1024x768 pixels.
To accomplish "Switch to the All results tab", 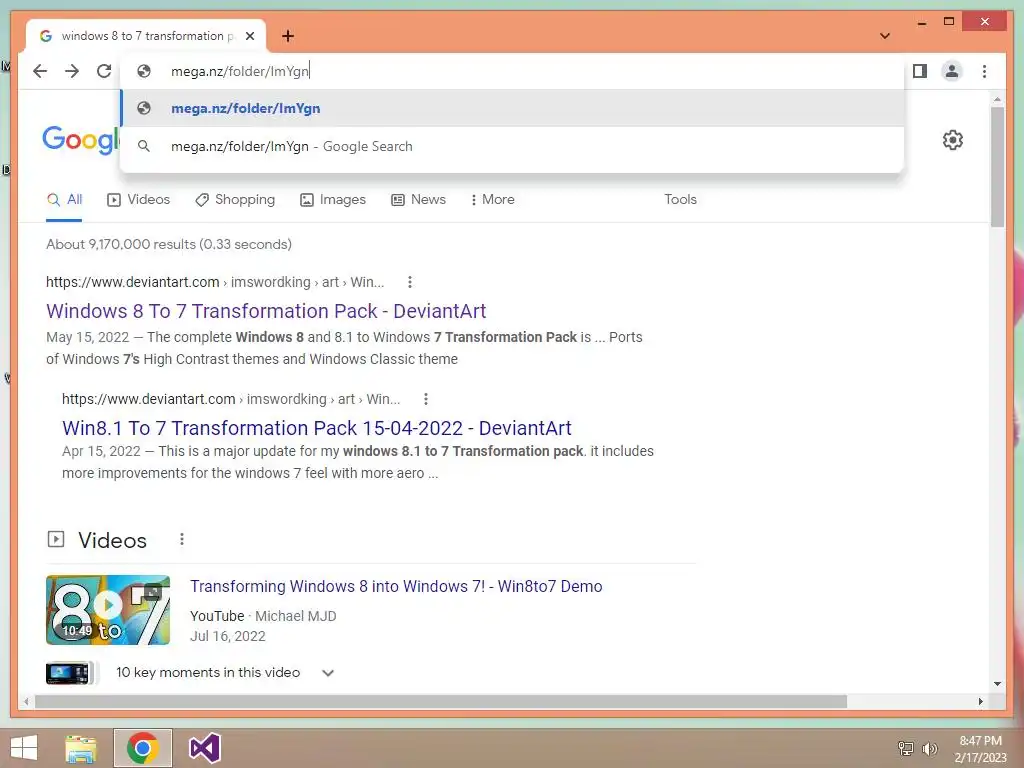I will point(64,200).
